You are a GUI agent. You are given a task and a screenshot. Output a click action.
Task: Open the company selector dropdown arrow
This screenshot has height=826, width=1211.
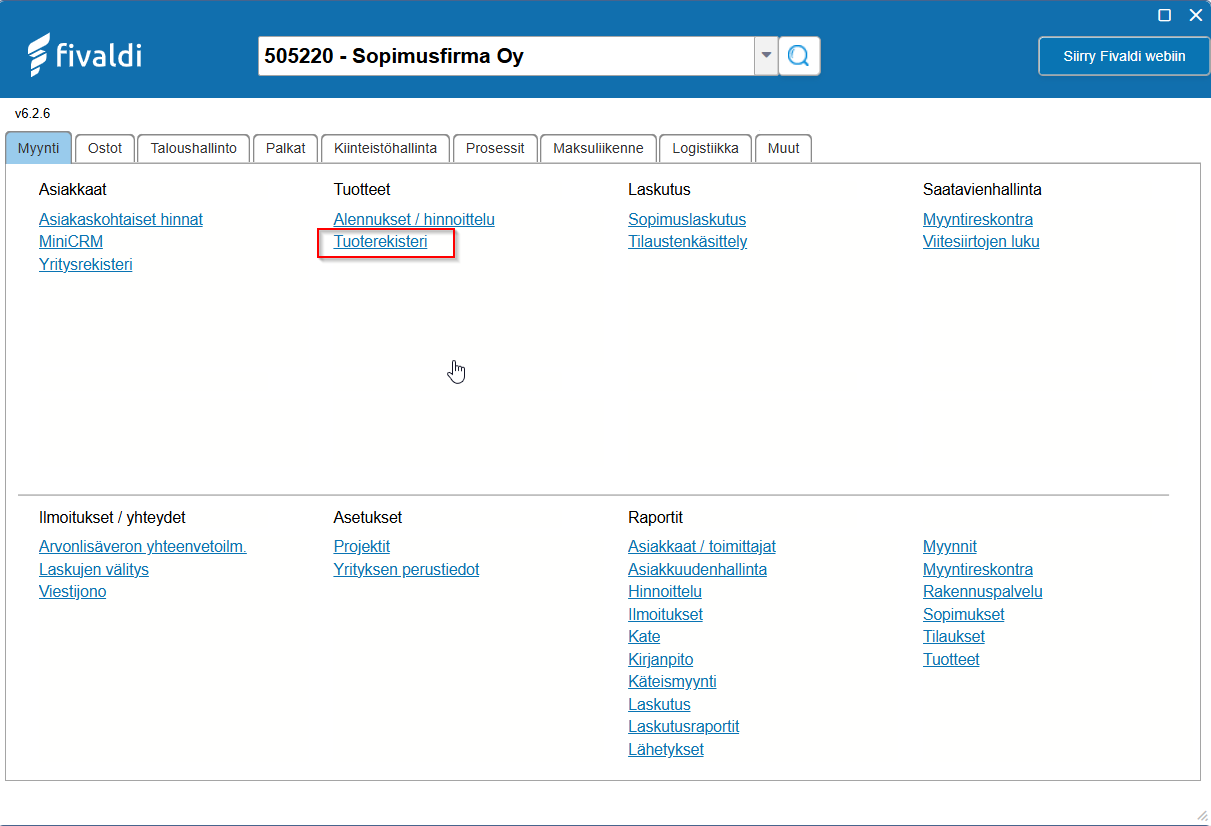pos(766,56)
